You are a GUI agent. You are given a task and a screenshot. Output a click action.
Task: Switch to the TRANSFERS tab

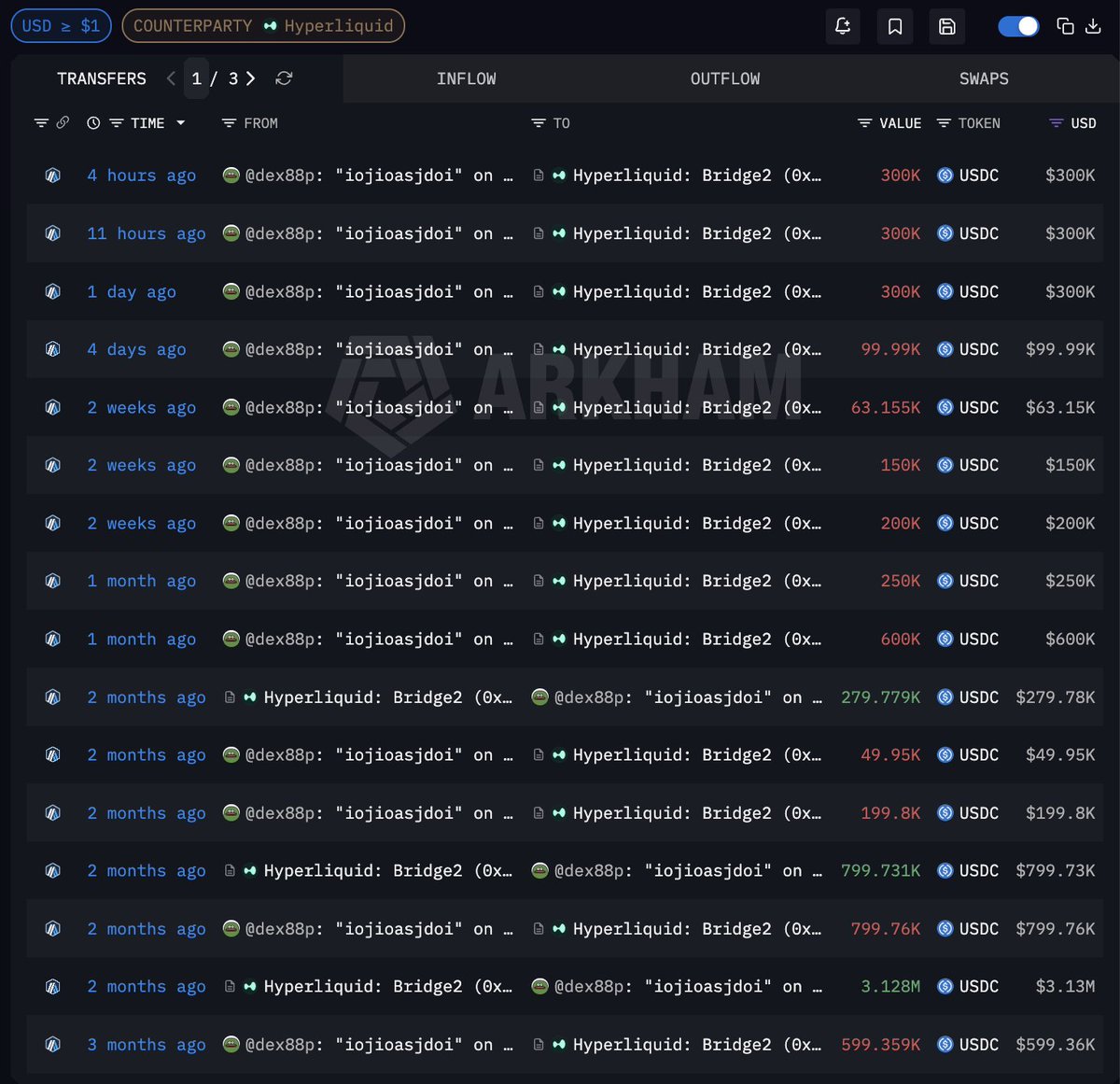[x=102, y=78]
